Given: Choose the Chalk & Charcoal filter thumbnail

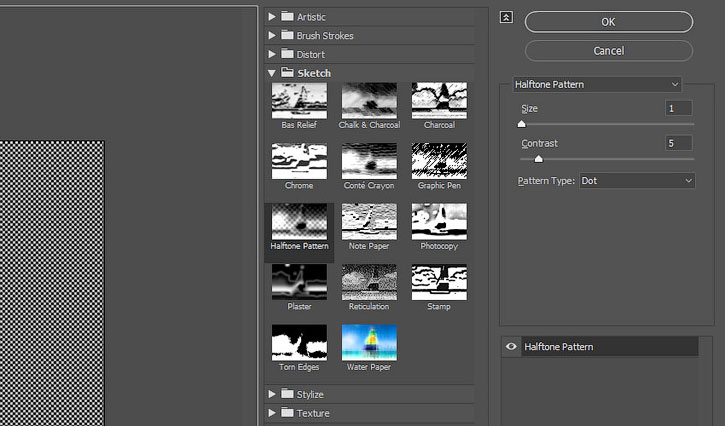Looking at the screenshot, I should (369, 101).
